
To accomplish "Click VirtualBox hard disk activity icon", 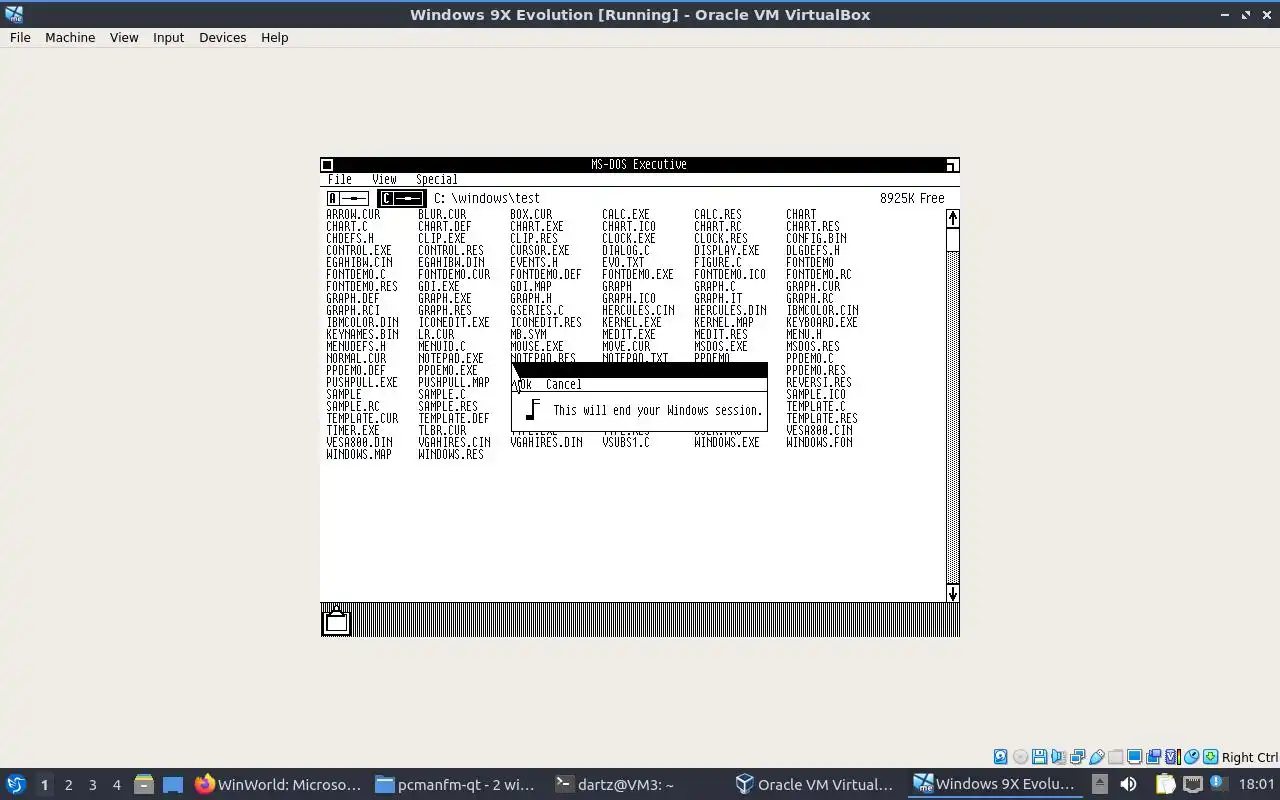I will coord(1001,757).
